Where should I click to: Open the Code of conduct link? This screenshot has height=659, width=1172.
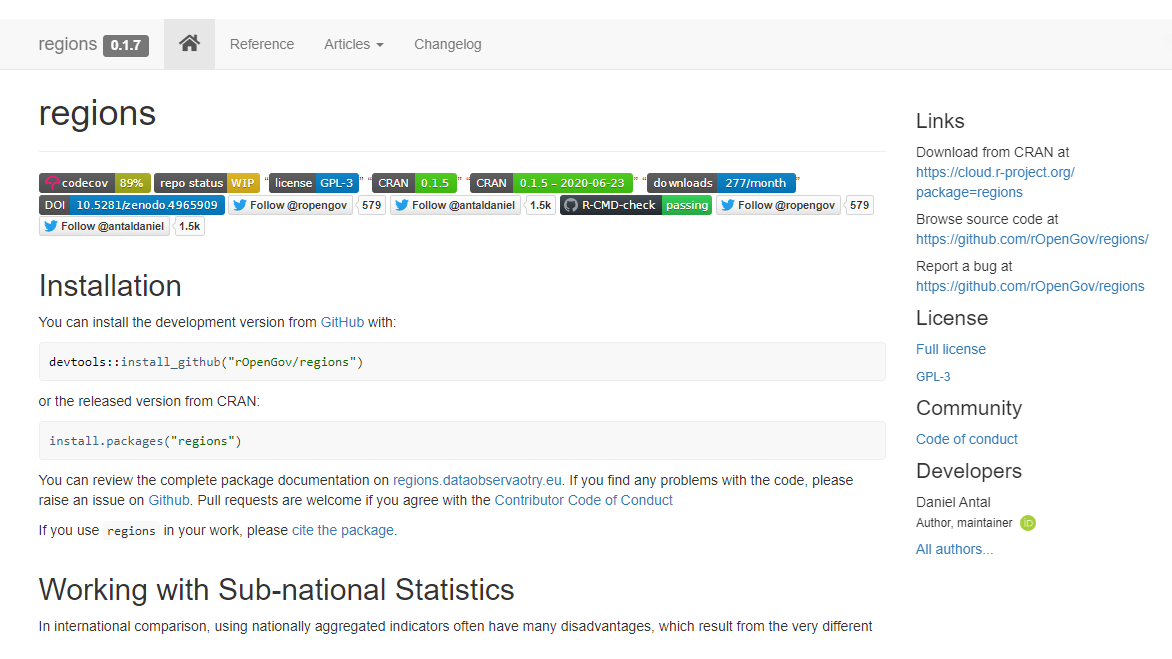pos(967,439)
